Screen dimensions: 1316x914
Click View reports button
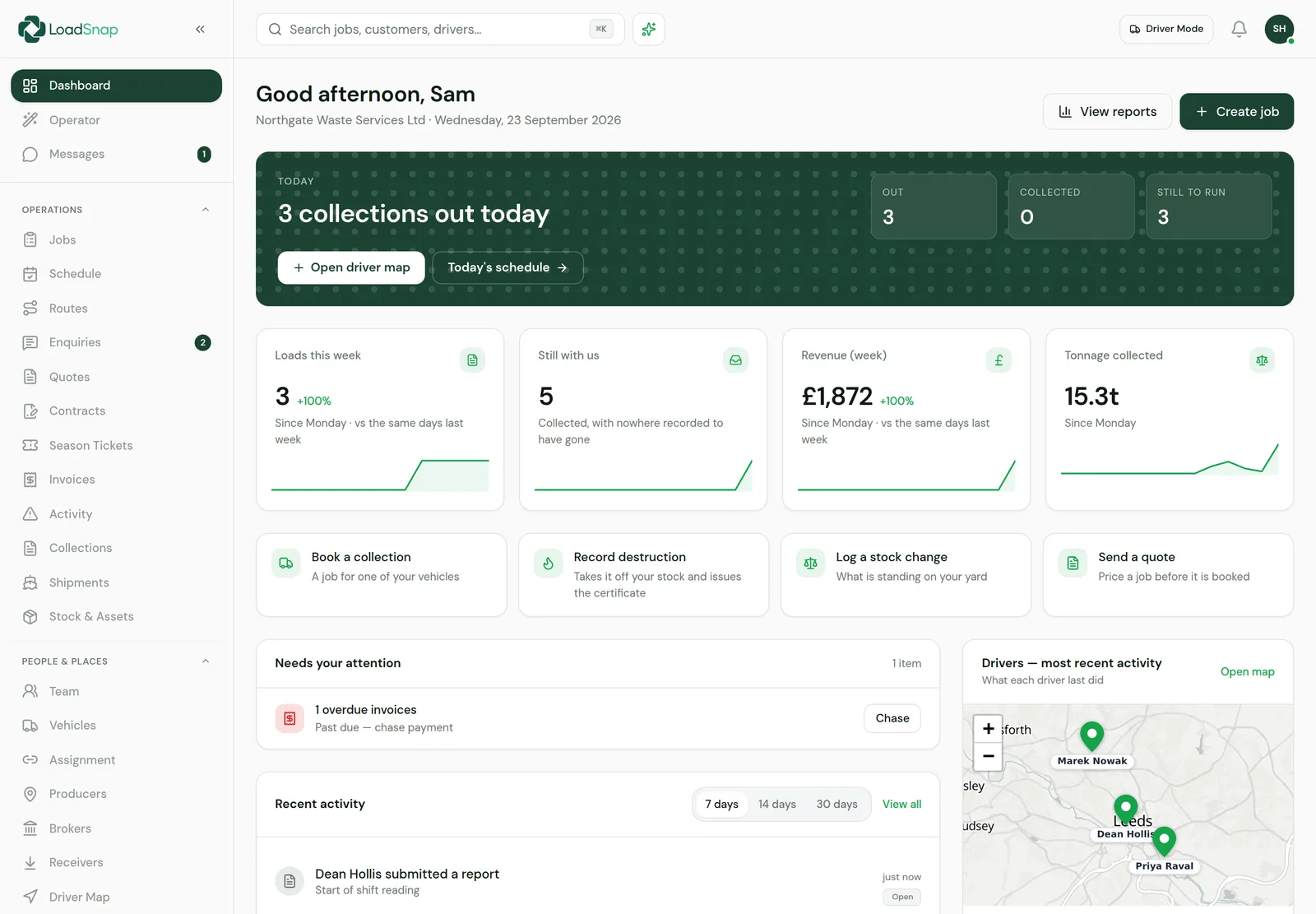tap(1107, 112)
